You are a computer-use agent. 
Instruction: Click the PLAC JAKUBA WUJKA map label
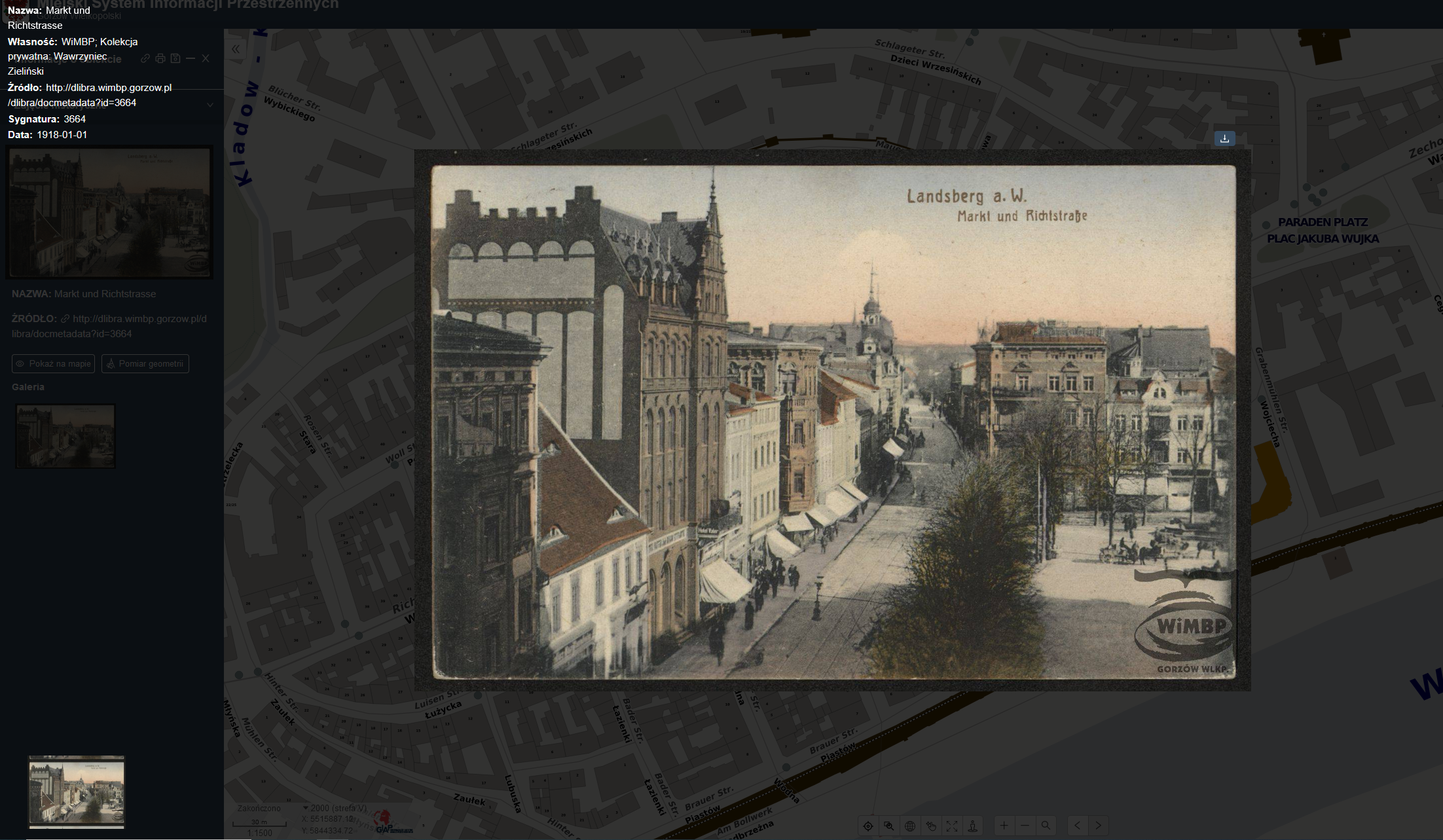click(x=1323, y=239)
